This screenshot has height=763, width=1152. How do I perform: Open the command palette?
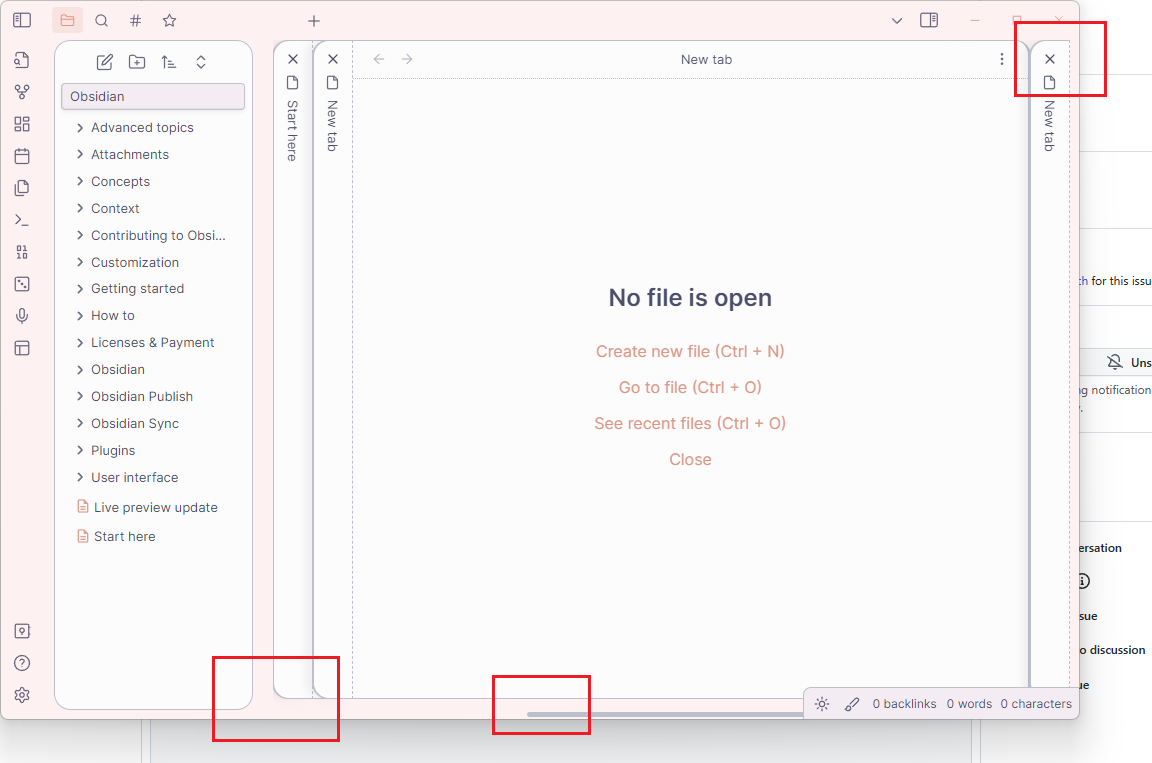(22, 219)
